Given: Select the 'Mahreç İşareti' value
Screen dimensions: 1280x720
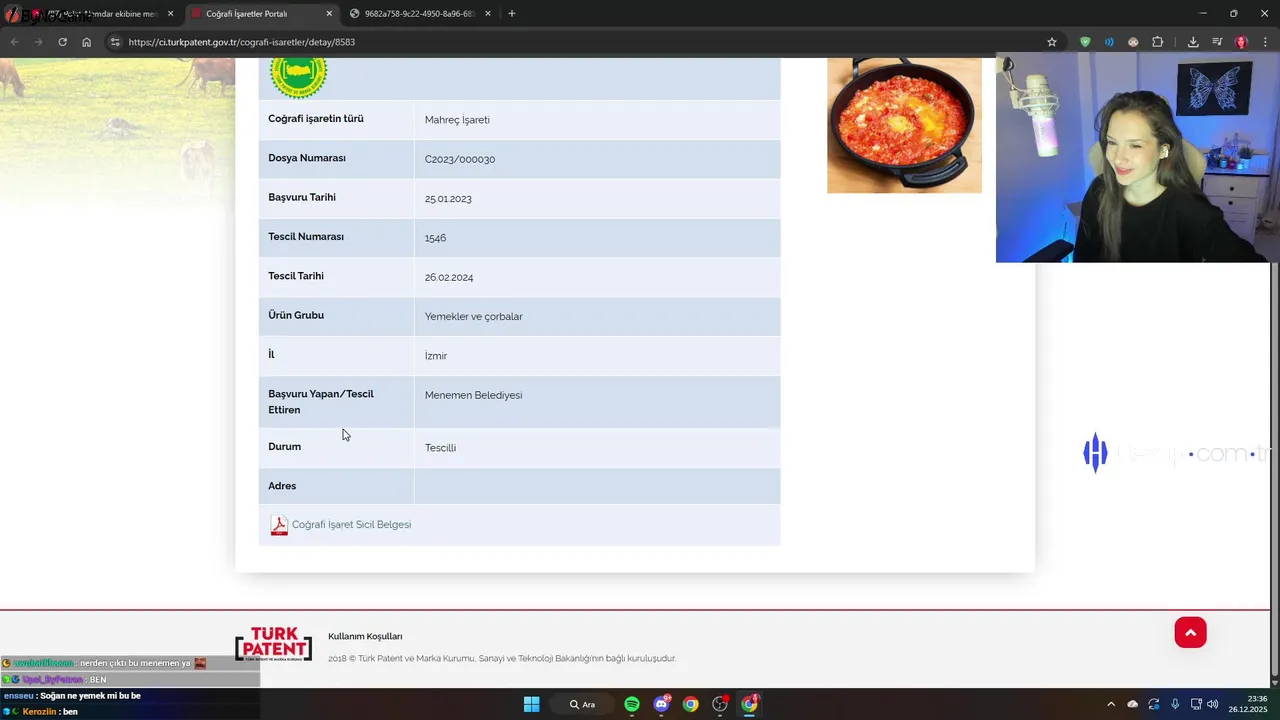Looking at the screenshot, I should click(457, 120).
